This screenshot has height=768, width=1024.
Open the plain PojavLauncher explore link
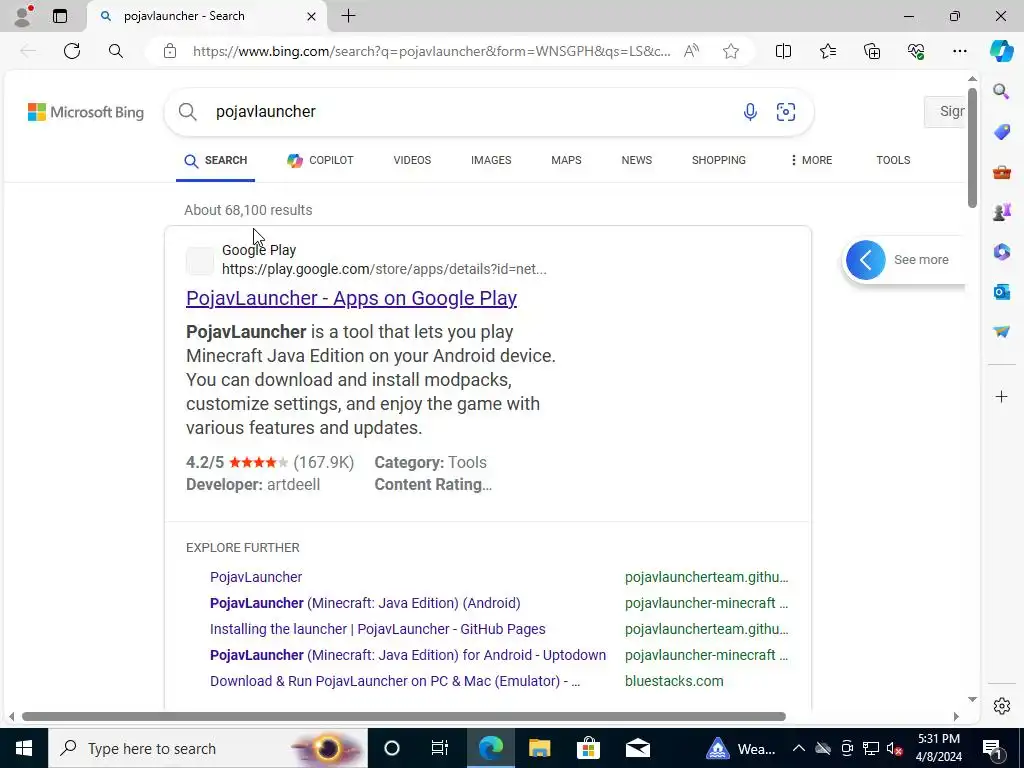tap(256, 577)
